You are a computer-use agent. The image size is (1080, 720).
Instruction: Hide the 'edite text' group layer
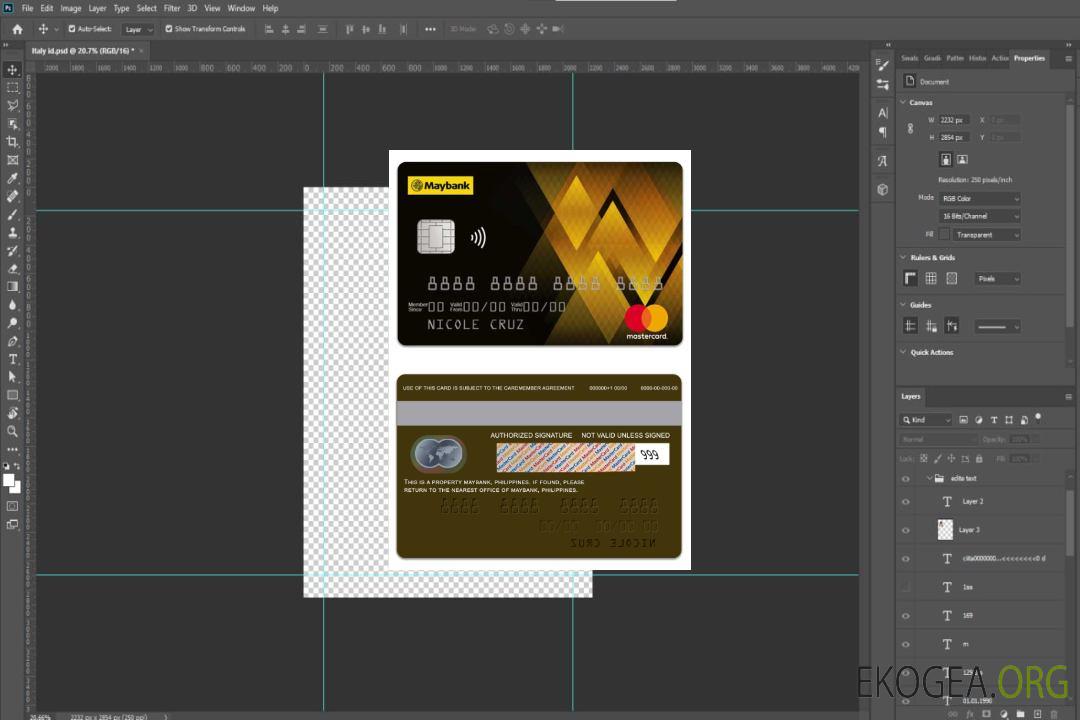tap(906, 479)
